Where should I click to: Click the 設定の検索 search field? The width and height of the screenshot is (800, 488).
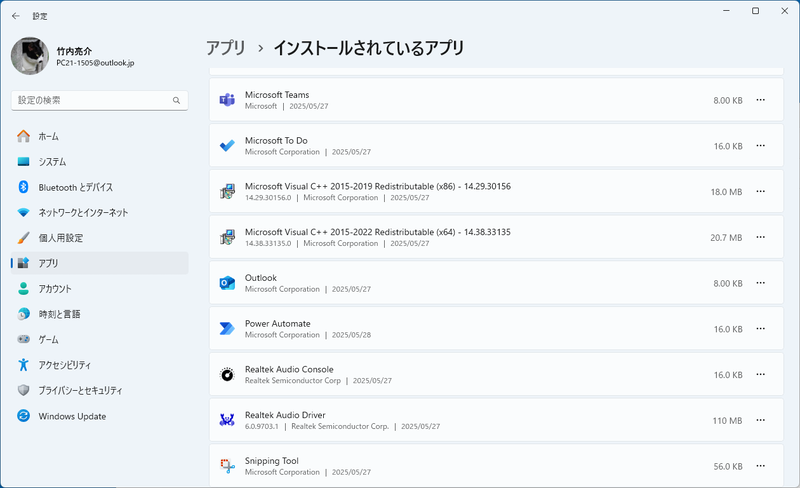click(90, 100)
